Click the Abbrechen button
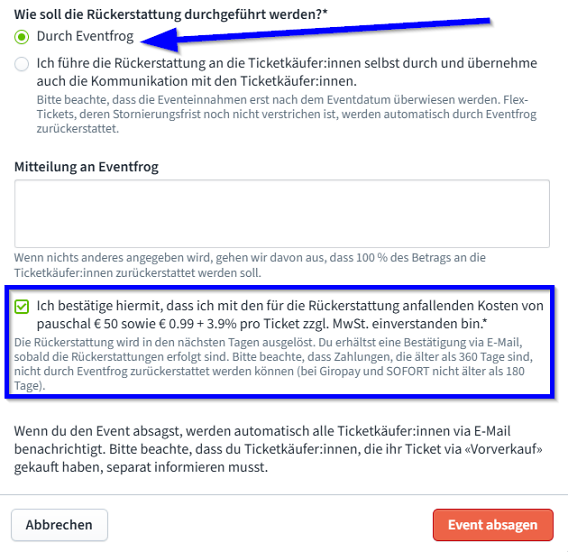568x552 pixels. [59, 524]
